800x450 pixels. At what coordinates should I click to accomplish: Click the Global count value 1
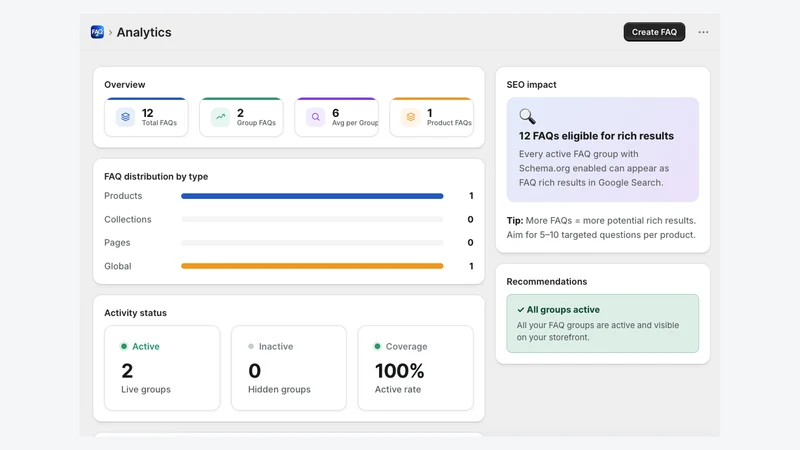coord(471,266)
